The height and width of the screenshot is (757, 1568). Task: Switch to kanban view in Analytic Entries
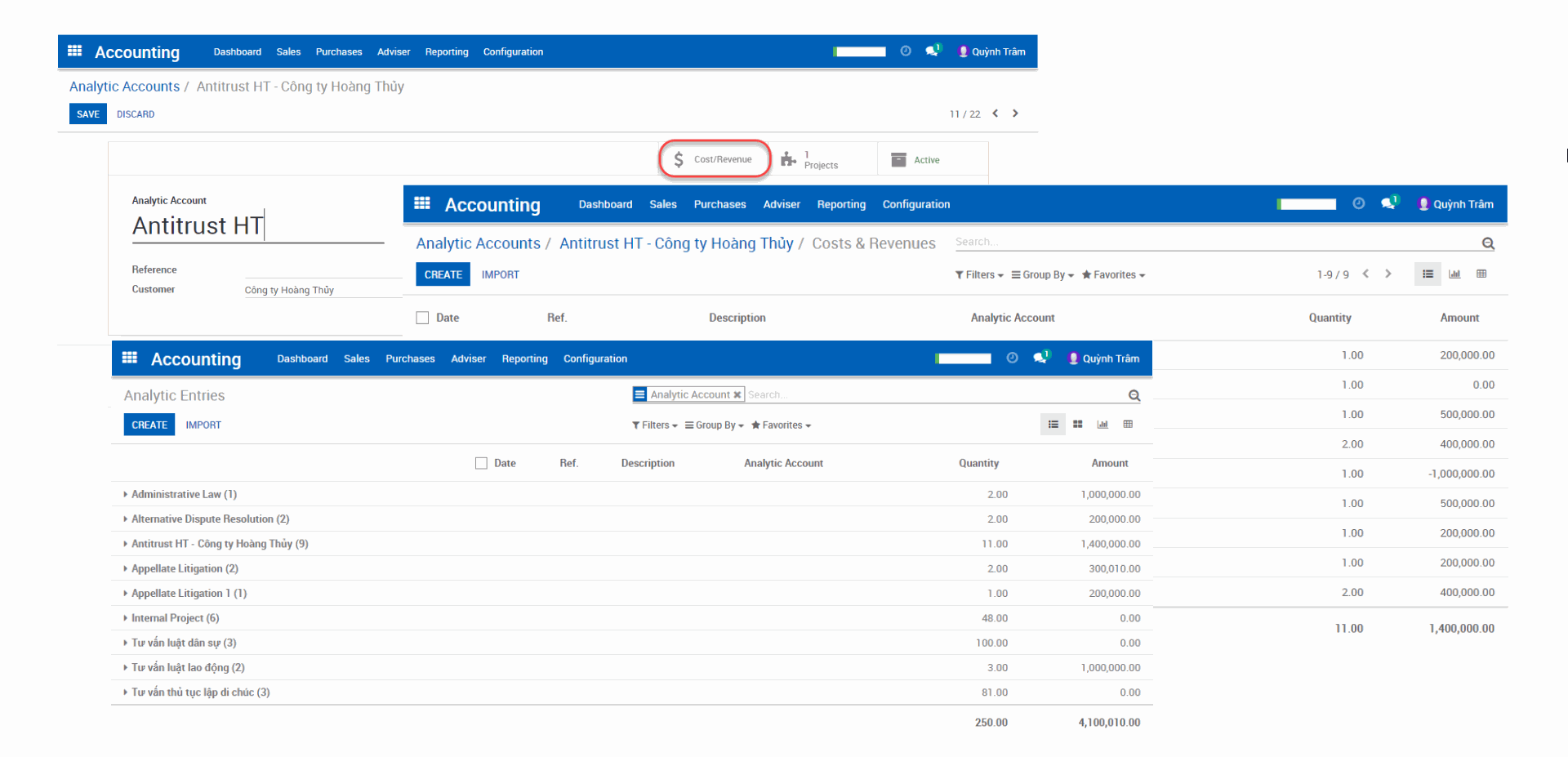pos(1077,424)
